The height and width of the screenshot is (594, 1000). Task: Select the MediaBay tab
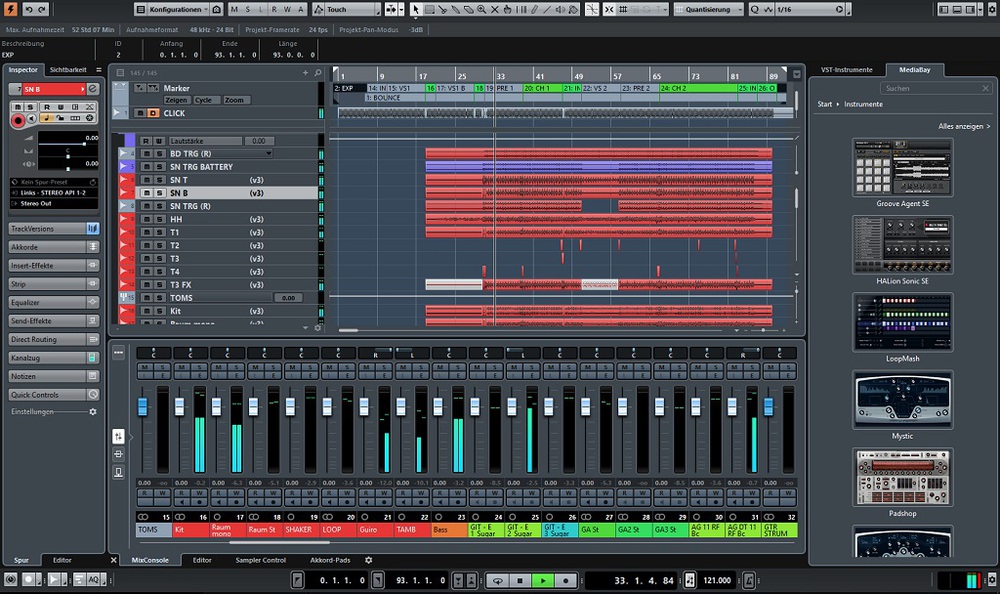click(915, 70)
